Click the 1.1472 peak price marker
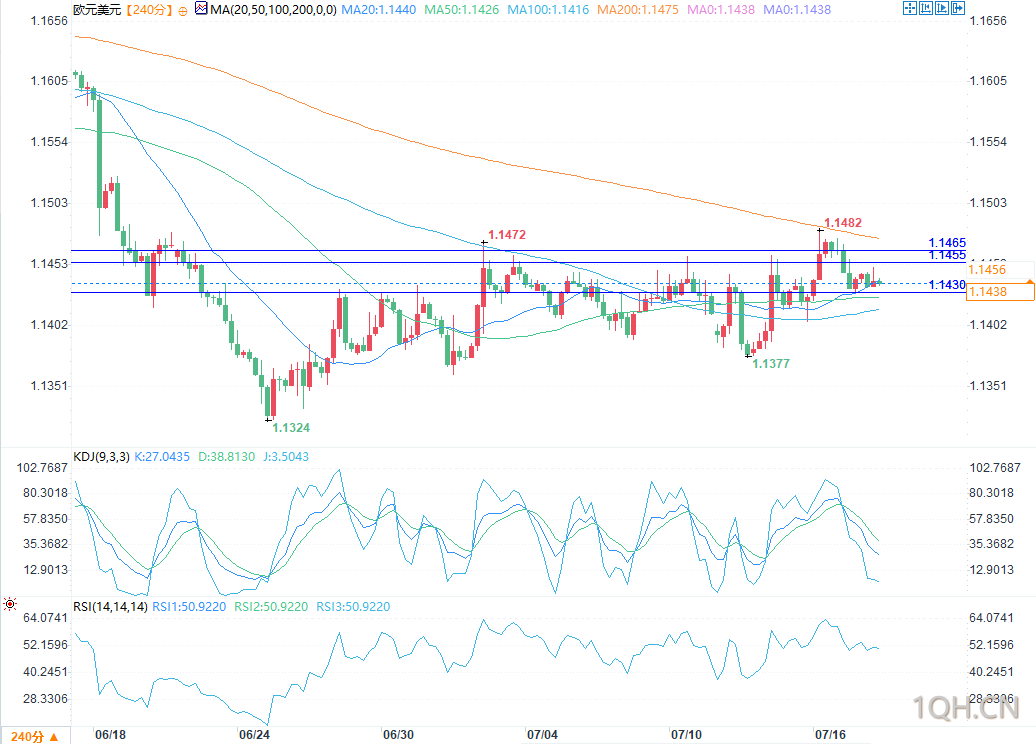The width and height of the screenshot is (1036, 744). point(507,235)
